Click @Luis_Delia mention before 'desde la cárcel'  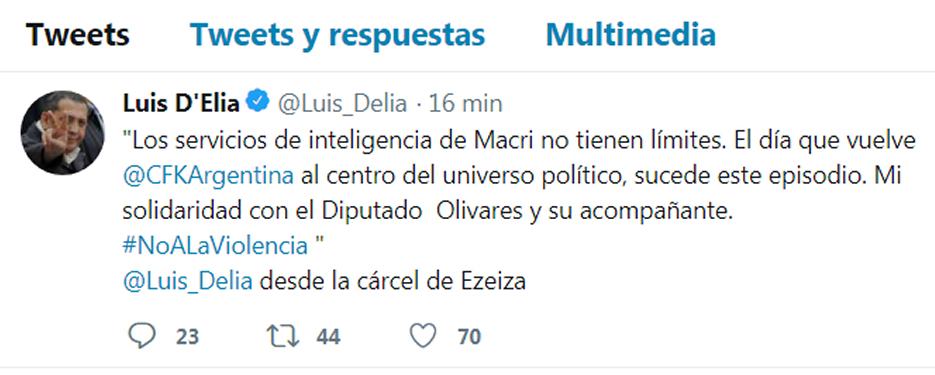coord(188,281)
